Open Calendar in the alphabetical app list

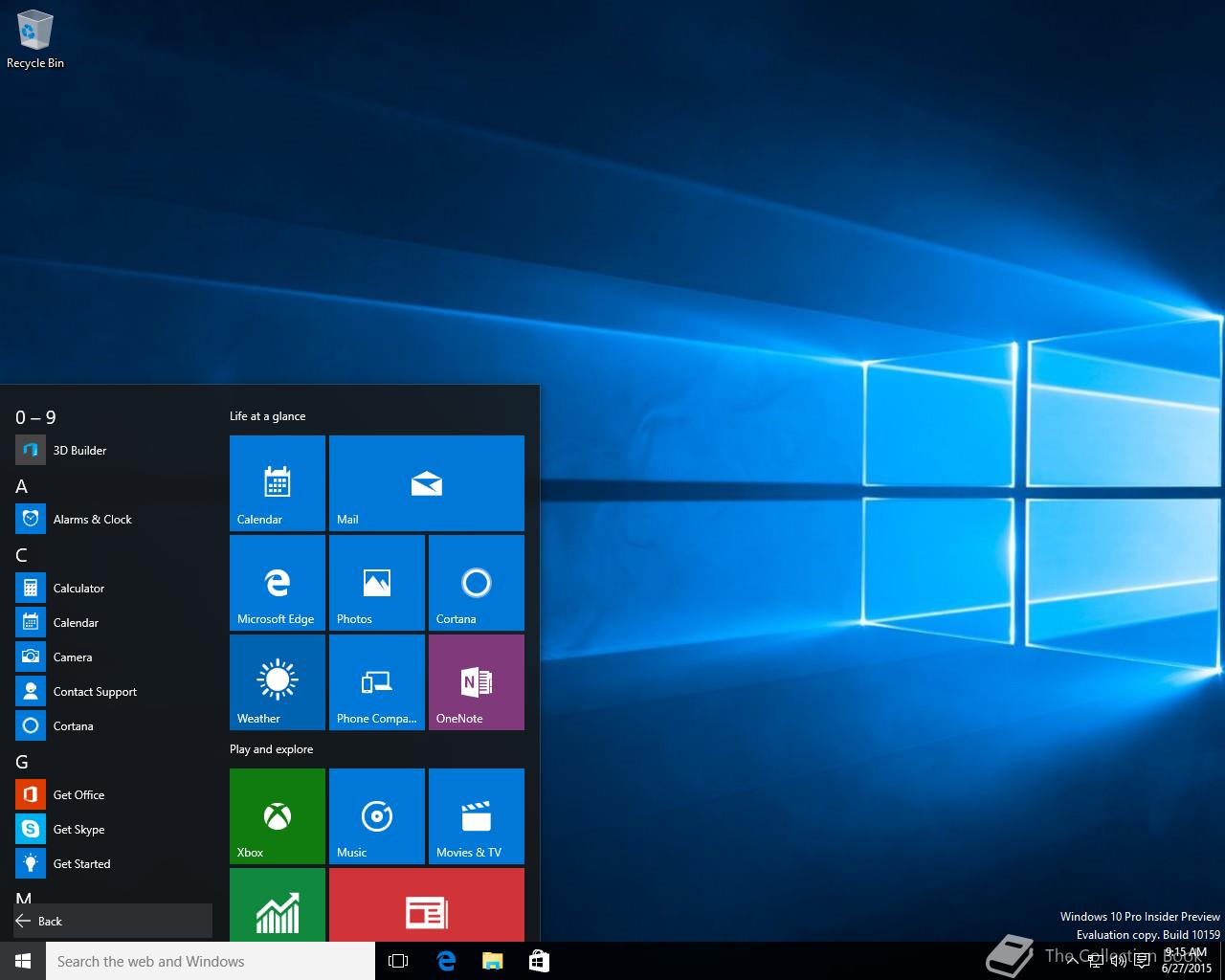[x=113, y=622]
